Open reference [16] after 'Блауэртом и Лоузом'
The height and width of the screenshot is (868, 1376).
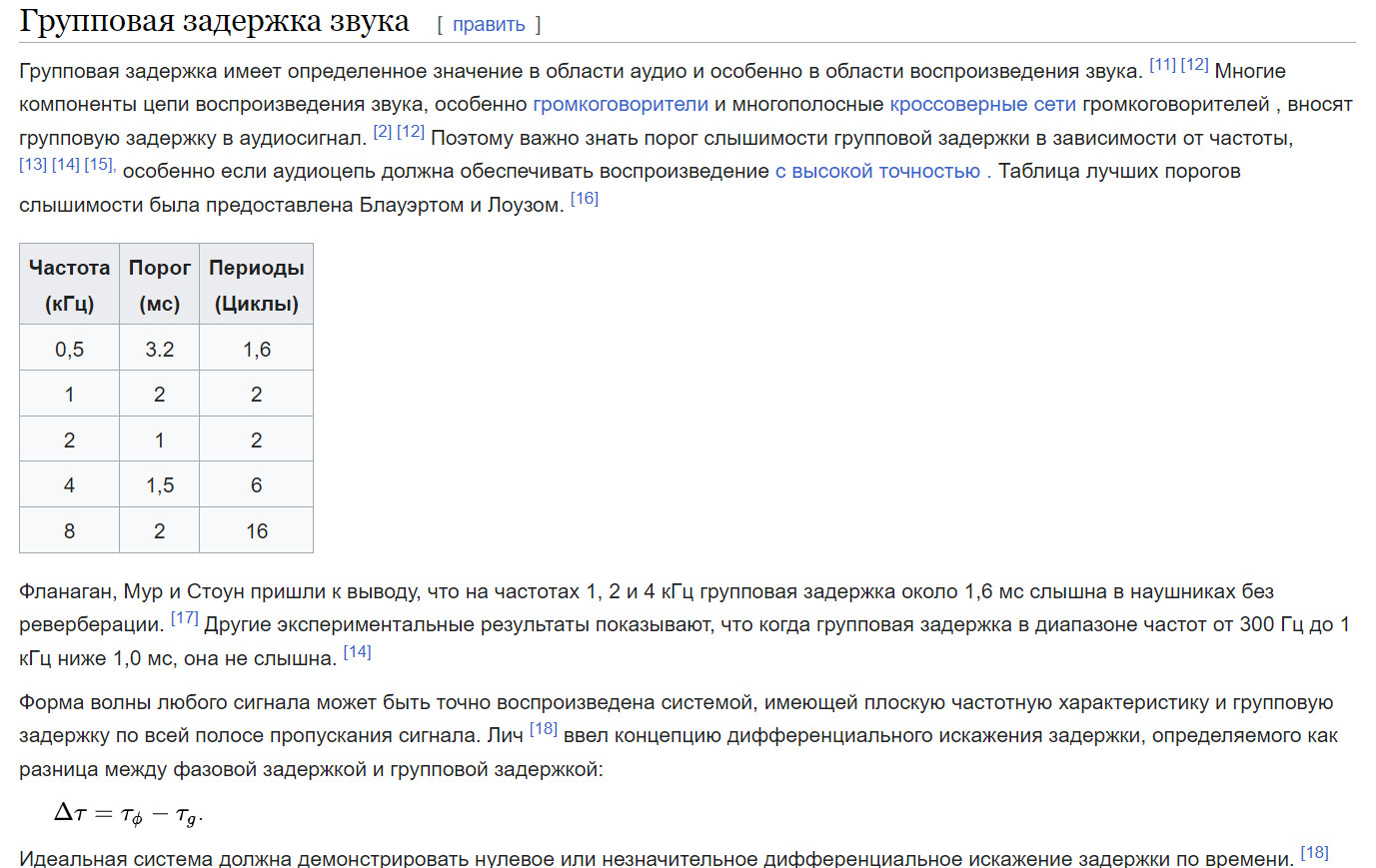pyautogui.click(x=585, y=198)
